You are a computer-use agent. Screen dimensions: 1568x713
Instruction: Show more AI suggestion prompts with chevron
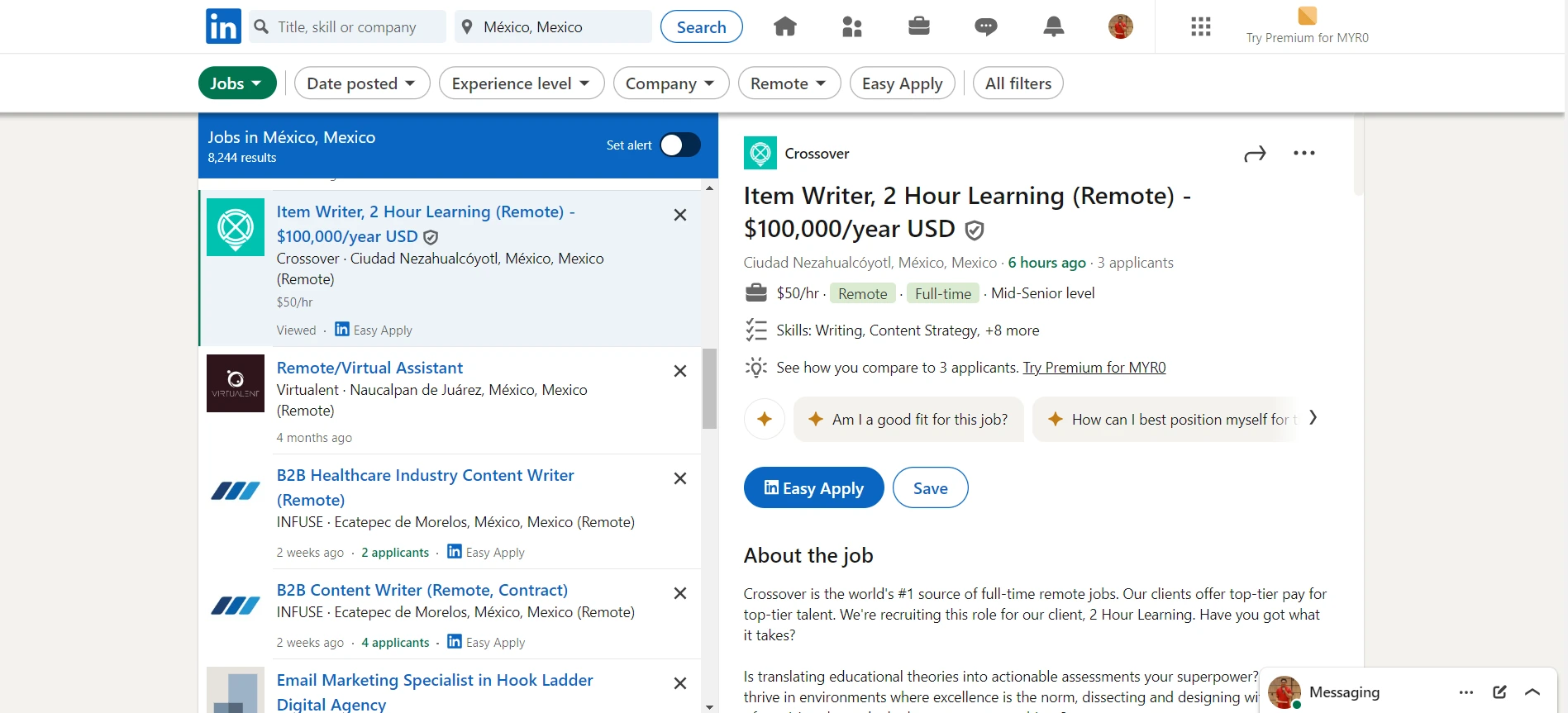coord(1313,418)
